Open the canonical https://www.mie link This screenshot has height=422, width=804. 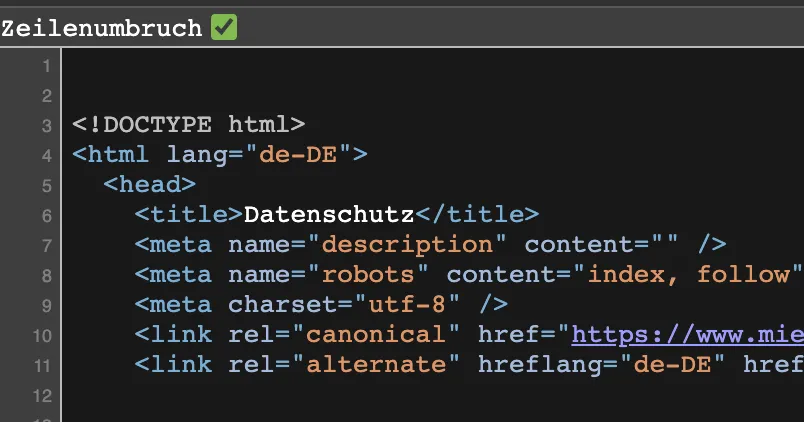[x=688, y=335]
